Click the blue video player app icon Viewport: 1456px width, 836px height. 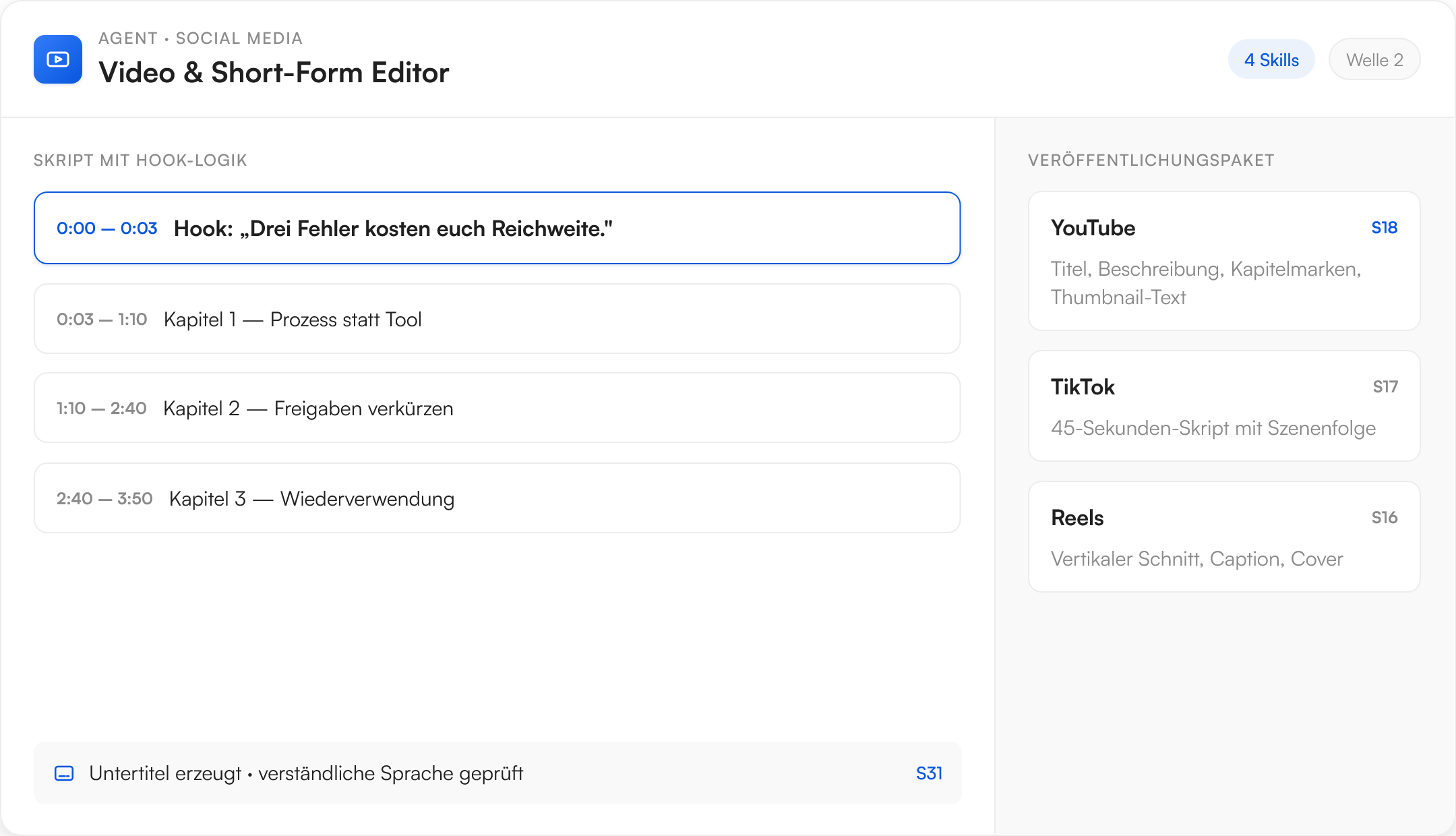pyautogui.click(x=58, y=59)
